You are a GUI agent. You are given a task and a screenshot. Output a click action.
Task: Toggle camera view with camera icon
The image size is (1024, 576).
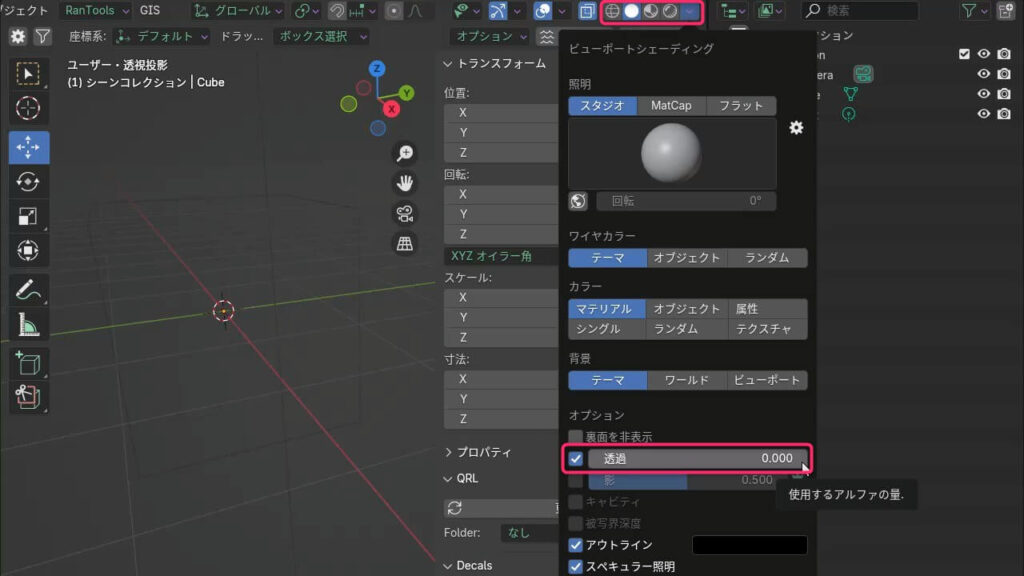405,214
